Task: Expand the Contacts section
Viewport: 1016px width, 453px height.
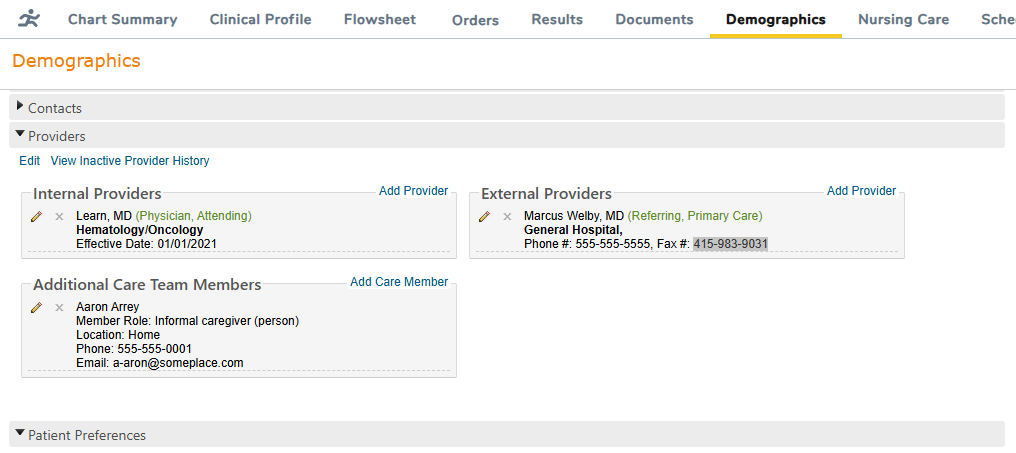Action: click(x=55, y=108)
